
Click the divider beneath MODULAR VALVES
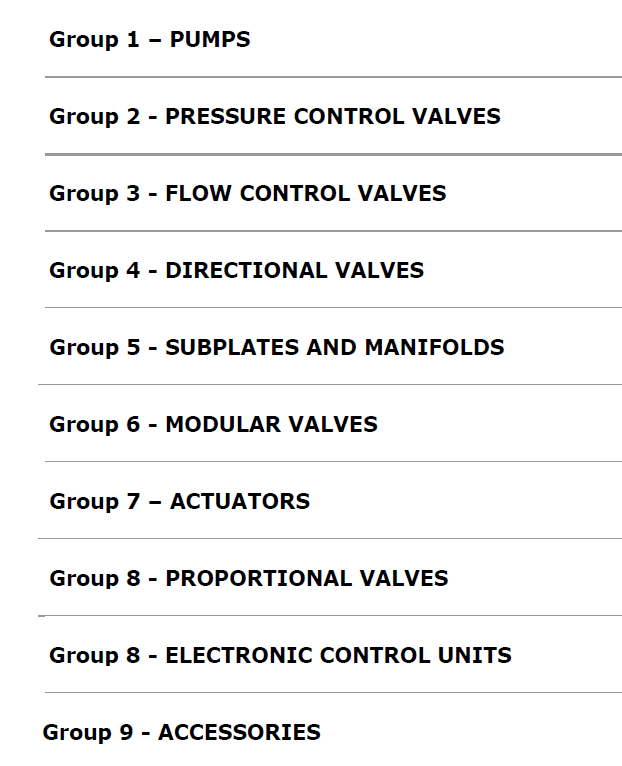coord(333,461)
